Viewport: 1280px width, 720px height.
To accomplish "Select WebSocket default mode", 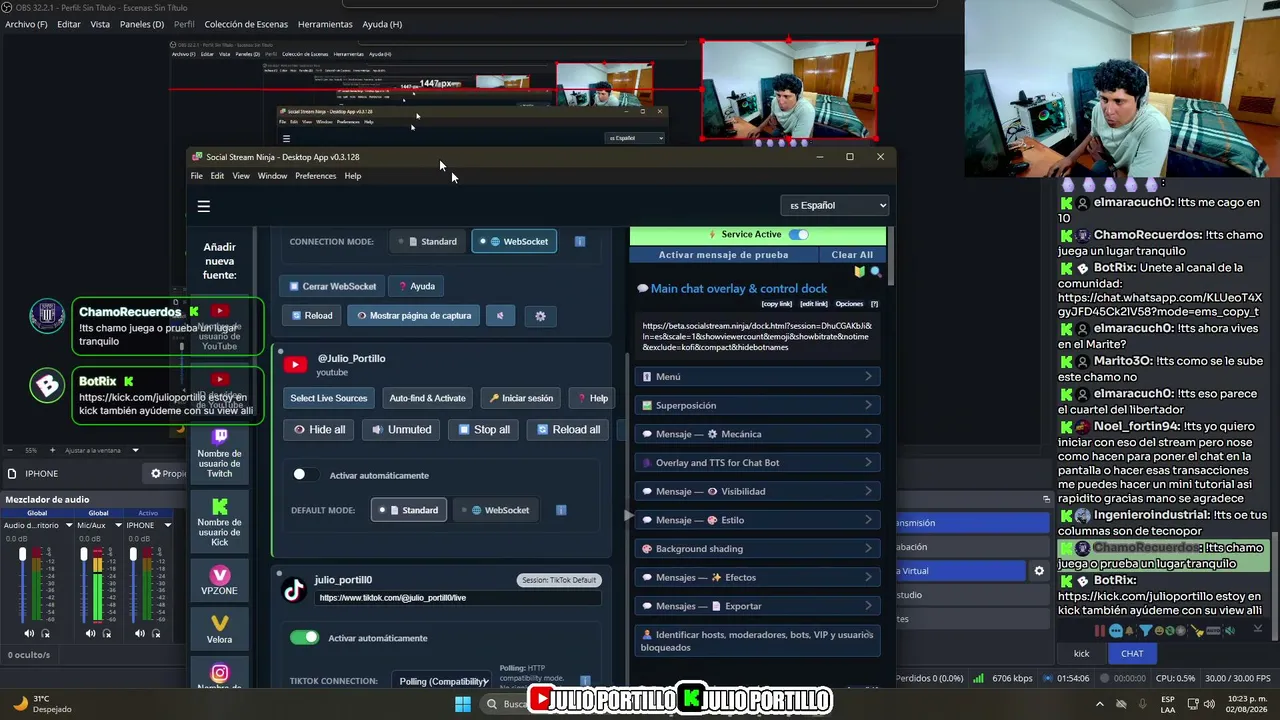I will click(x=495, y=511).
